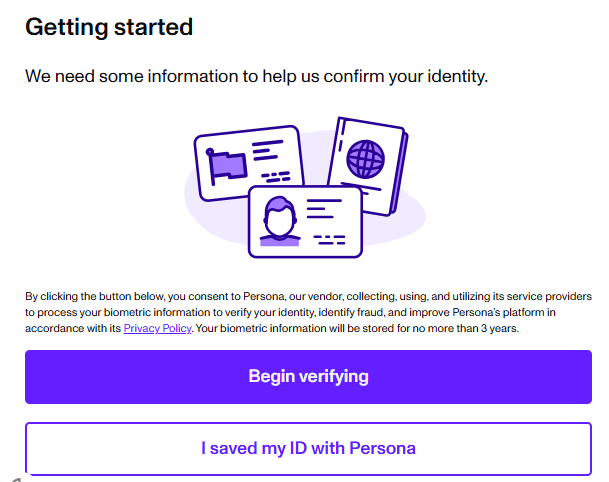Click the dashed line on the flag card
The image size is (609, 482).
[274, 174]
